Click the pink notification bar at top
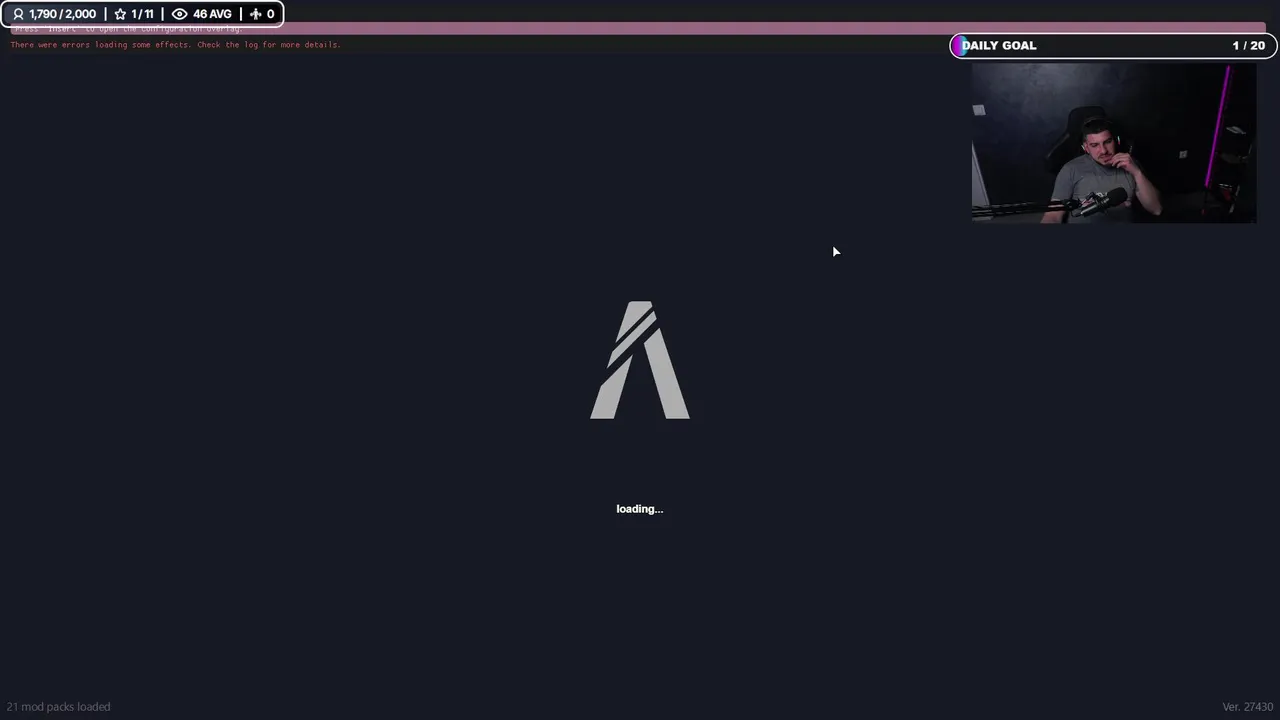 click(x=640, y=28)
